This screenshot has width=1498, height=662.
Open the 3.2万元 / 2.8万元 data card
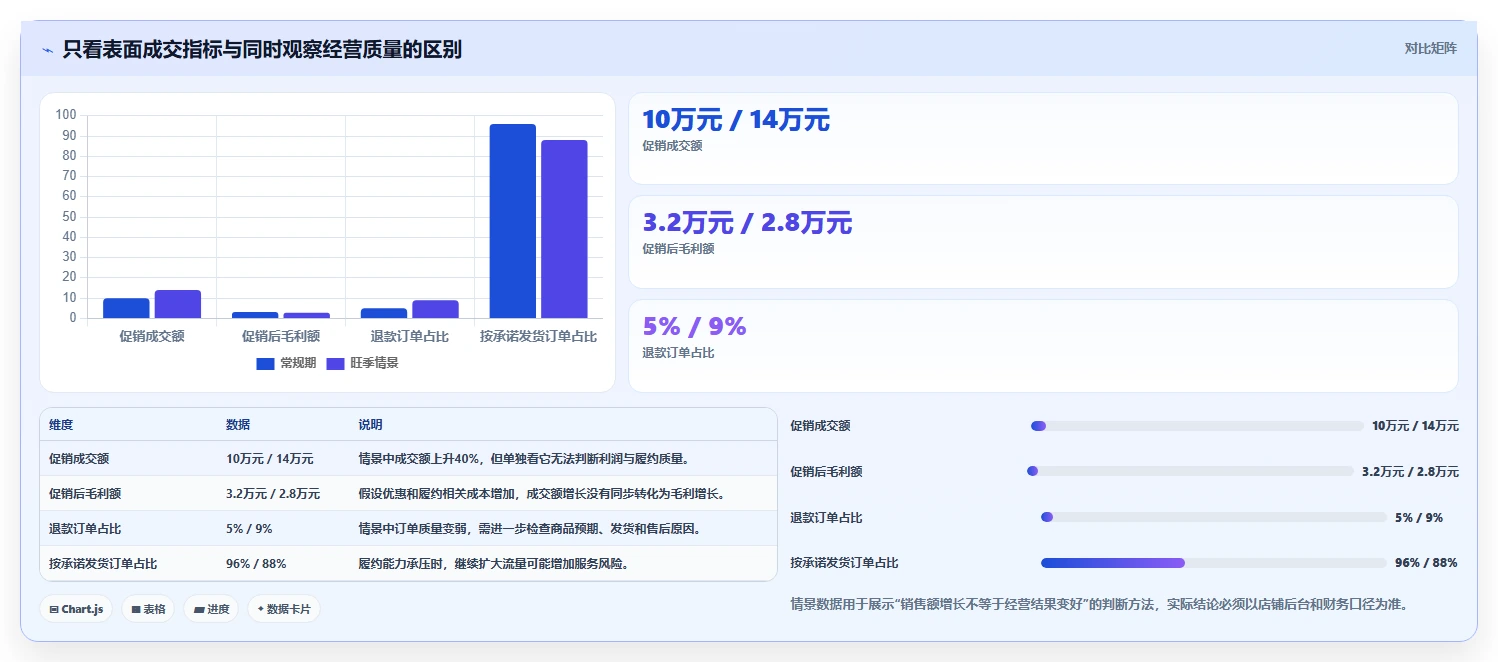[1043, 242]
